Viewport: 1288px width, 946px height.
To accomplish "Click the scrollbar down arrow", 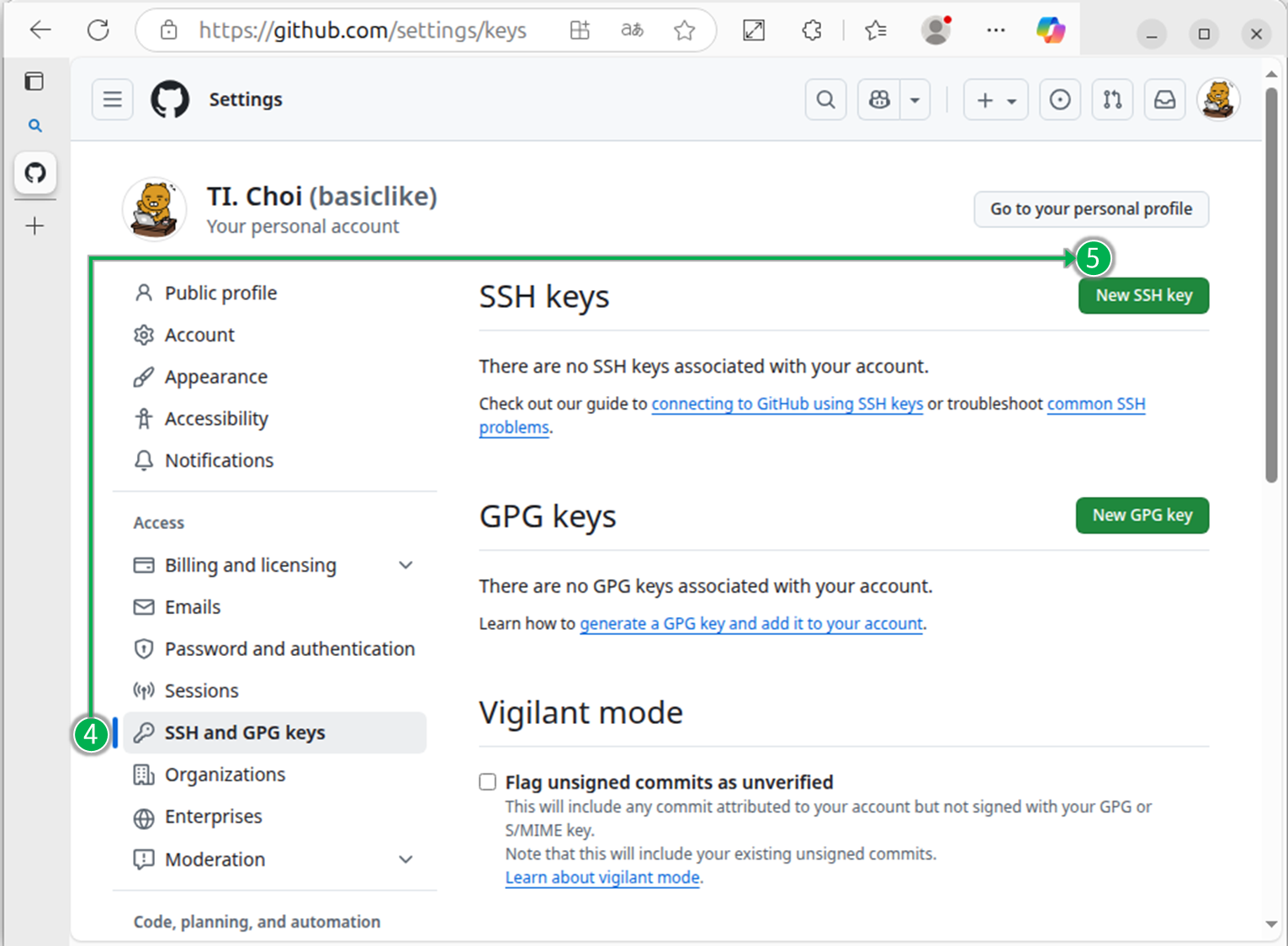I will [x=1271, y=924].
